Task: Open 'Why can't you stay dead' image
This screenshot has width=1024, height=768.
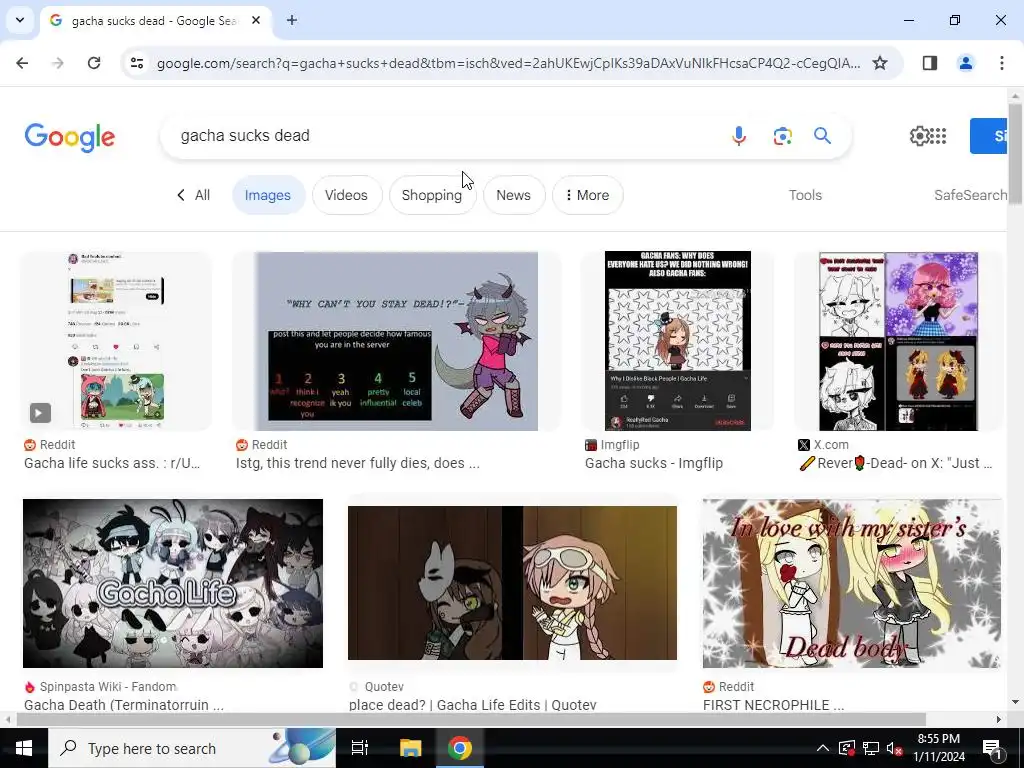Action: (x=396, y=341)
